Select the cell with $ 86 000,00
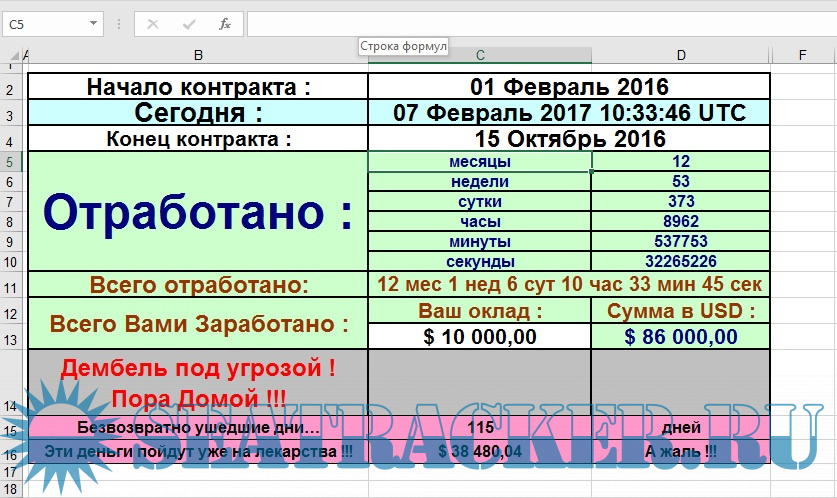 [680, 337]
